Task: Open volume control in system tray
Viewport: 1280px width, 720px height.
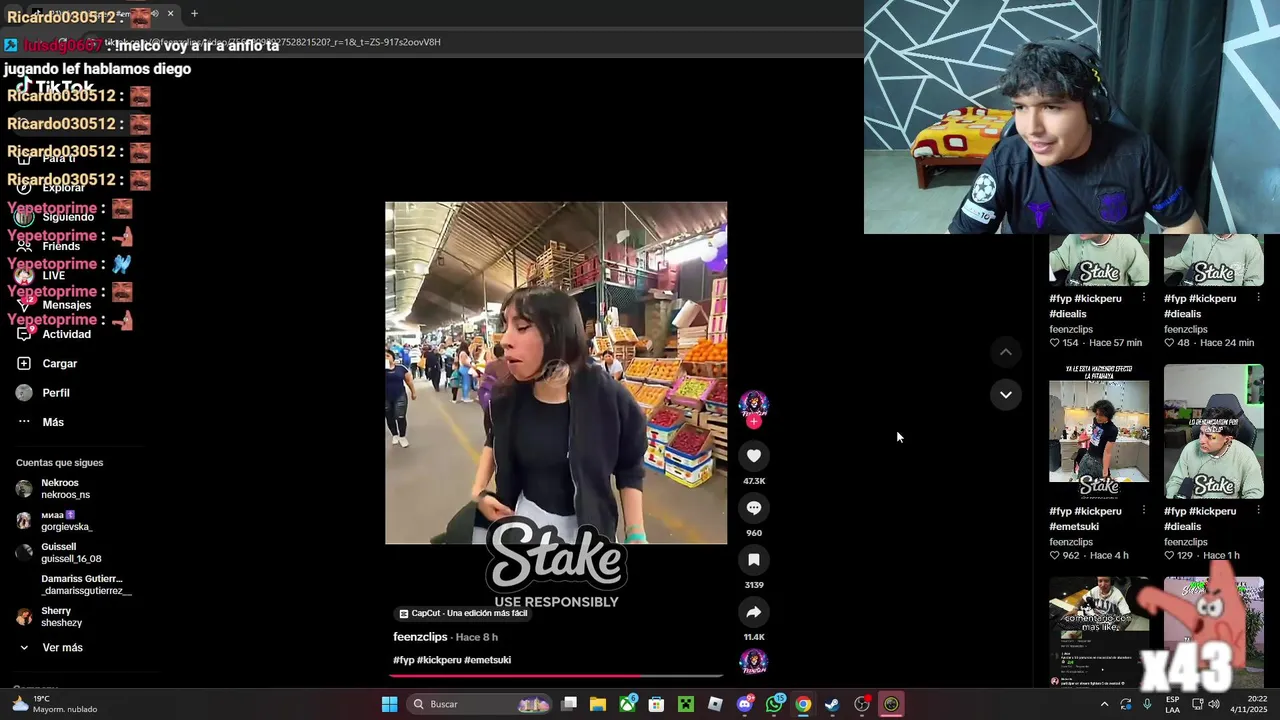Action: click(x=1213, y=704)
